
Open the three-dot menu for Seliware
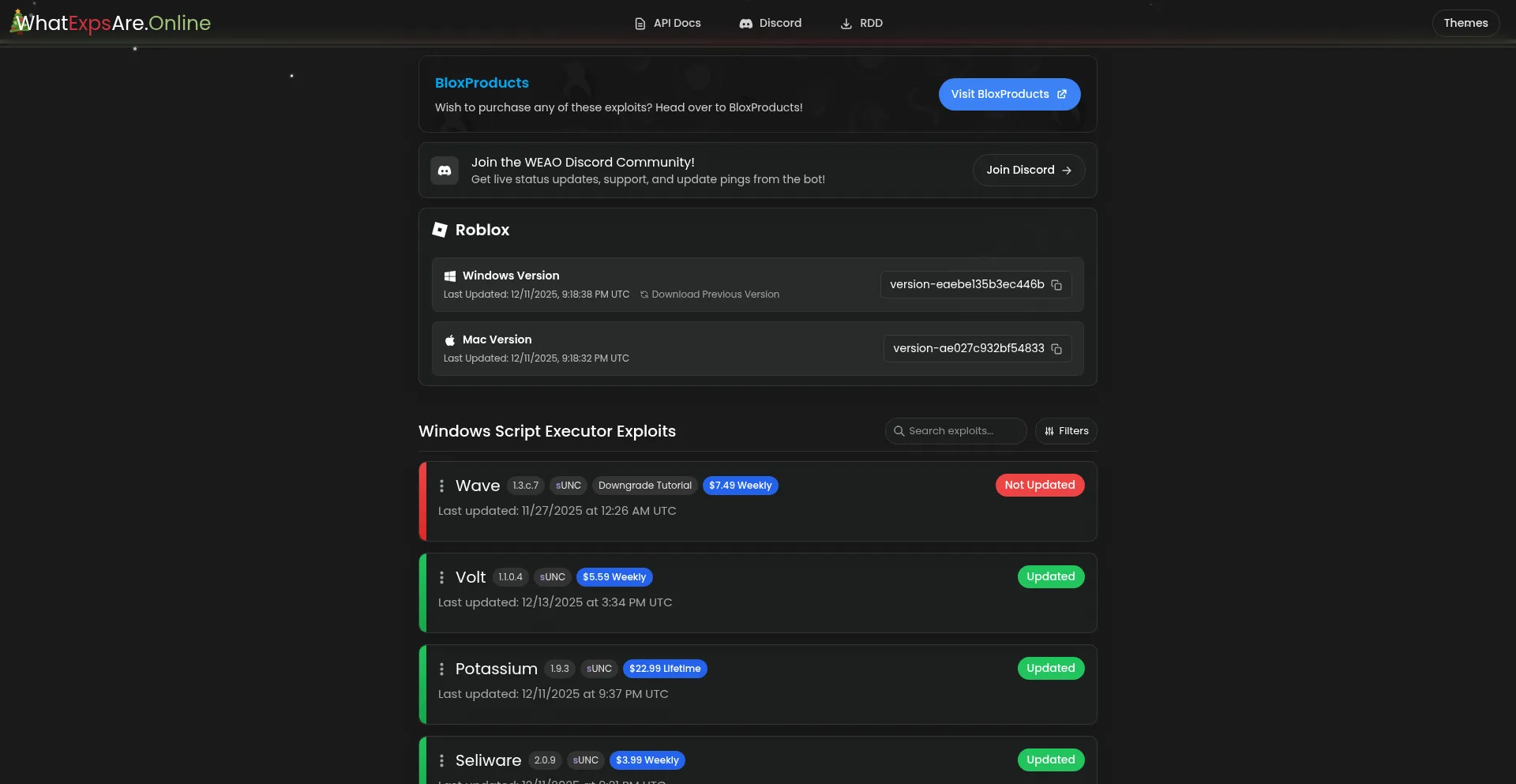(x=441, y=761)
